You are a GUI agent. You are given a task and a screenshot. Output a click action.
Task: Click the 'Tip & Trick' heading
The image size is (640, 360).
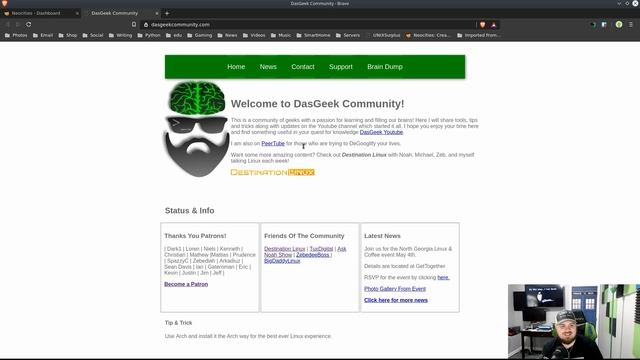pyautogui.click(x=178, y=323)
